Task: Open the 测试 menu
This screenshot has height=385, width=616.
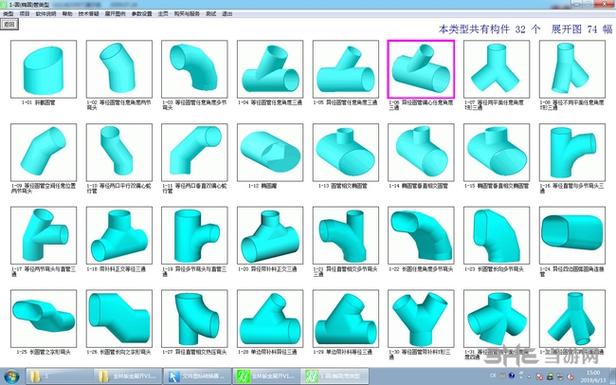Action: (x=211, y=14)
